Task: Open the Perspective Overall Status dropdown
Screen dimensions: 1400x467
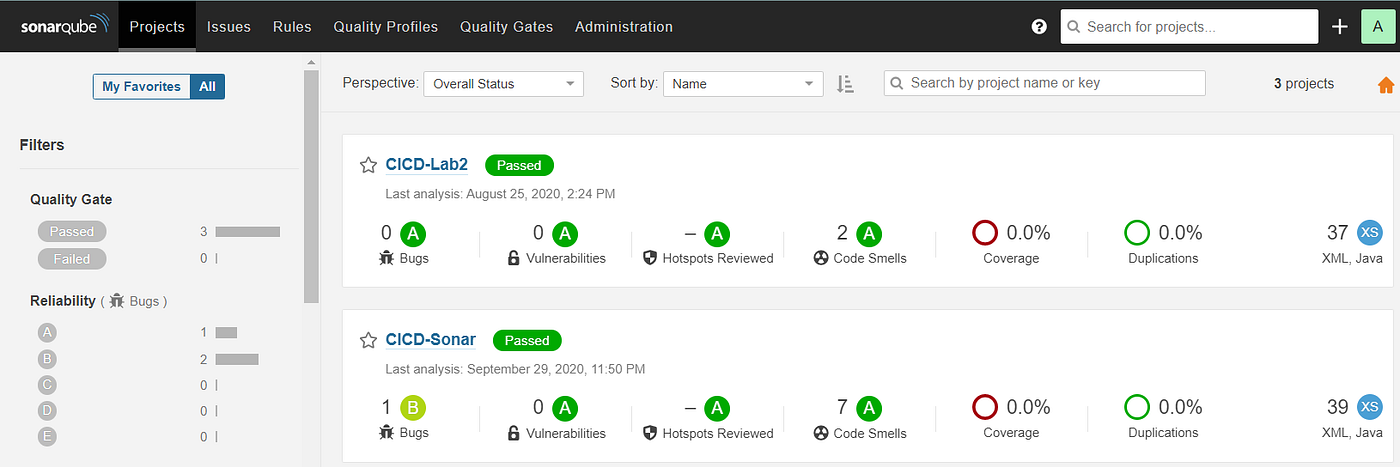Action: (x=503, y=84)
